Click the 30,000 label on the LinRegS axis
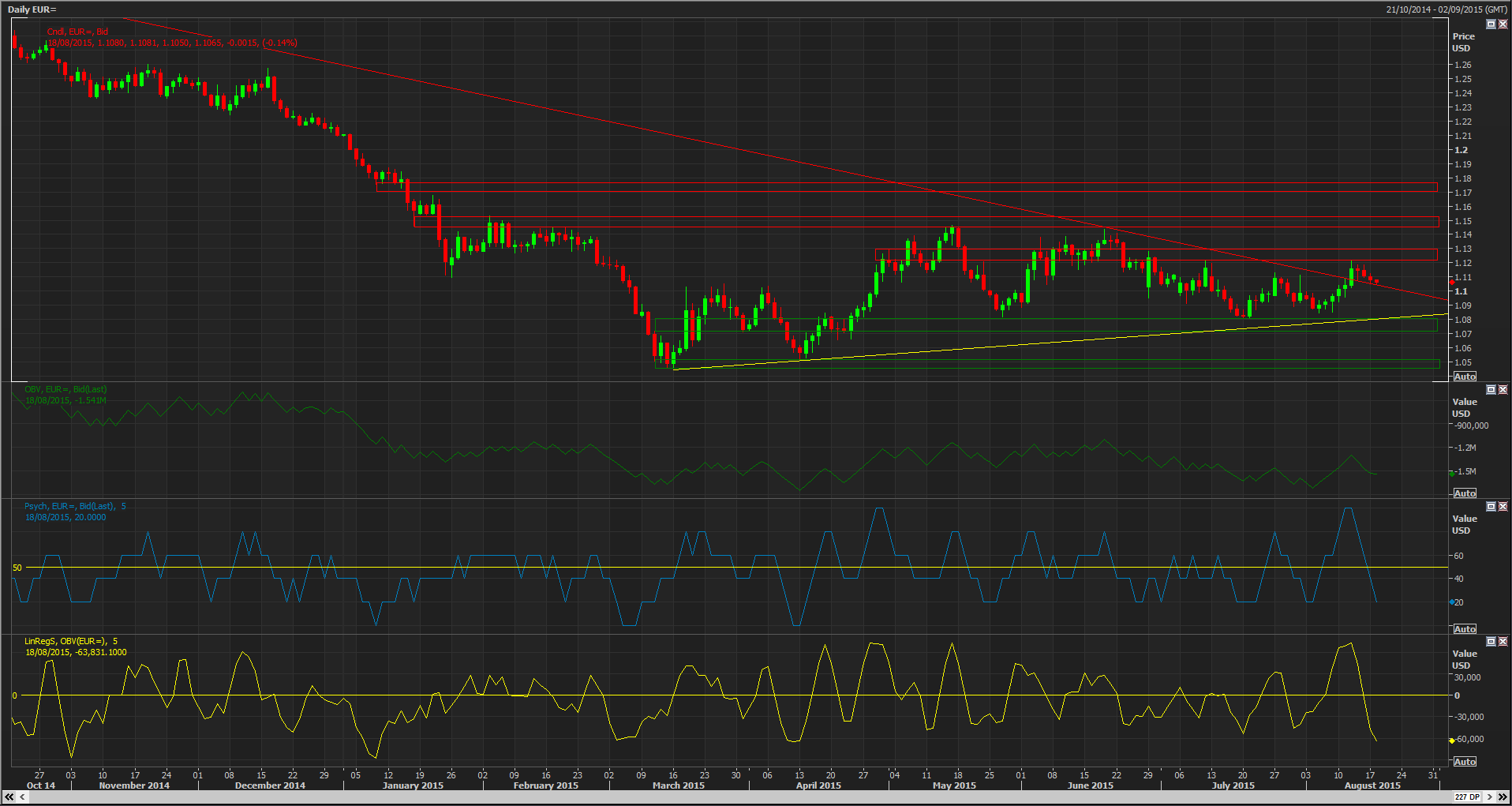 pos(1468,677)
